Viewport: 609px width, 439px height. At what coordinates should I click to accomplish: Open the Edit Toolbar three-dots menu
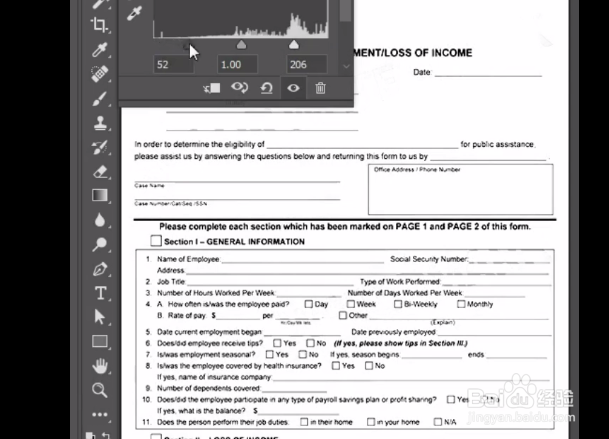(100, 415)
